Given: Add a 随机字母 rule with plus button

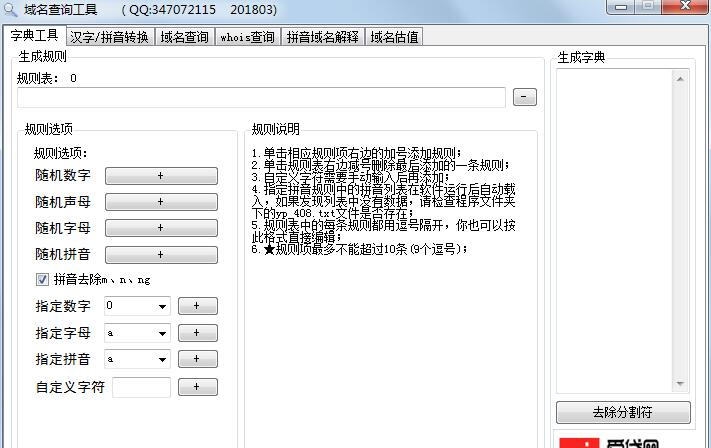Looking at the screenshot, I should point(161,228).
